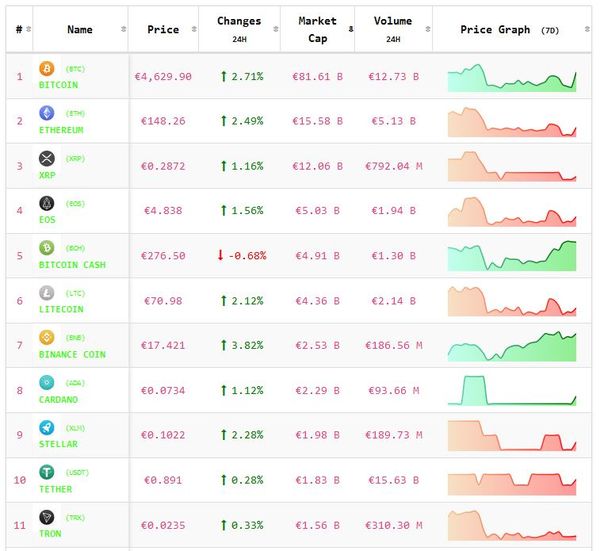Click the Tether logo icon
Screen dimensions: 600x551
(x=47, y=472)
